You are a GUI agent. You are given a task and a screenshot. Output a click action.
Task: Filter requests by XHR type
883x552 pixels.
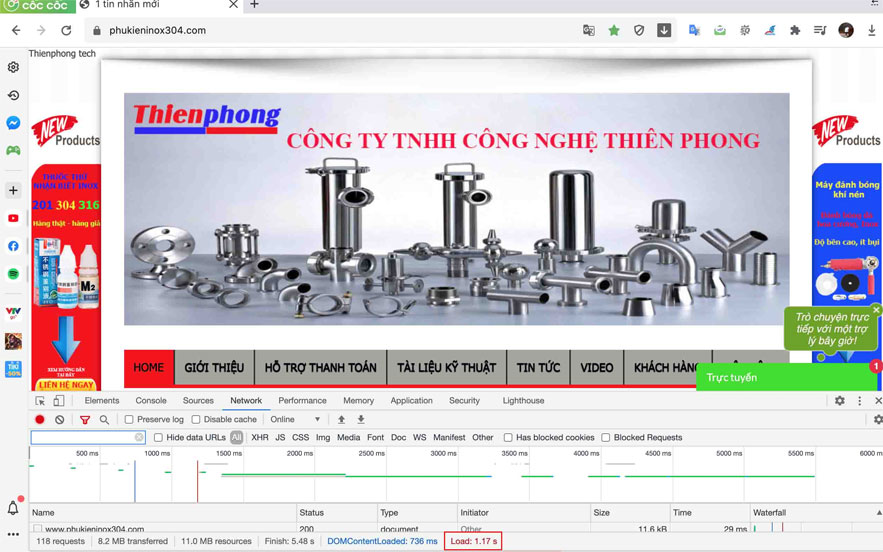[x=260, y=438]
